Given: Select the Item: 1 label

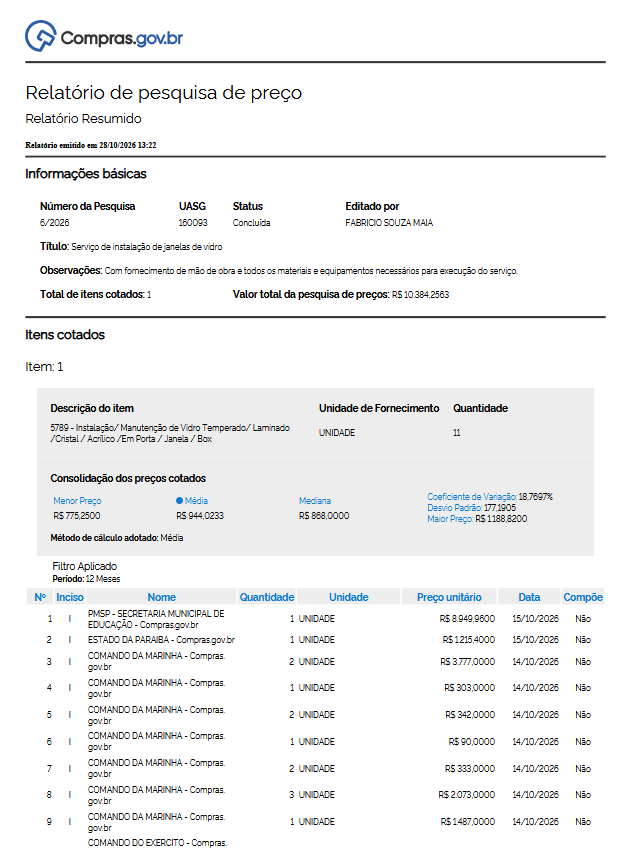Looking at the screenshot, I should point(44,366).
